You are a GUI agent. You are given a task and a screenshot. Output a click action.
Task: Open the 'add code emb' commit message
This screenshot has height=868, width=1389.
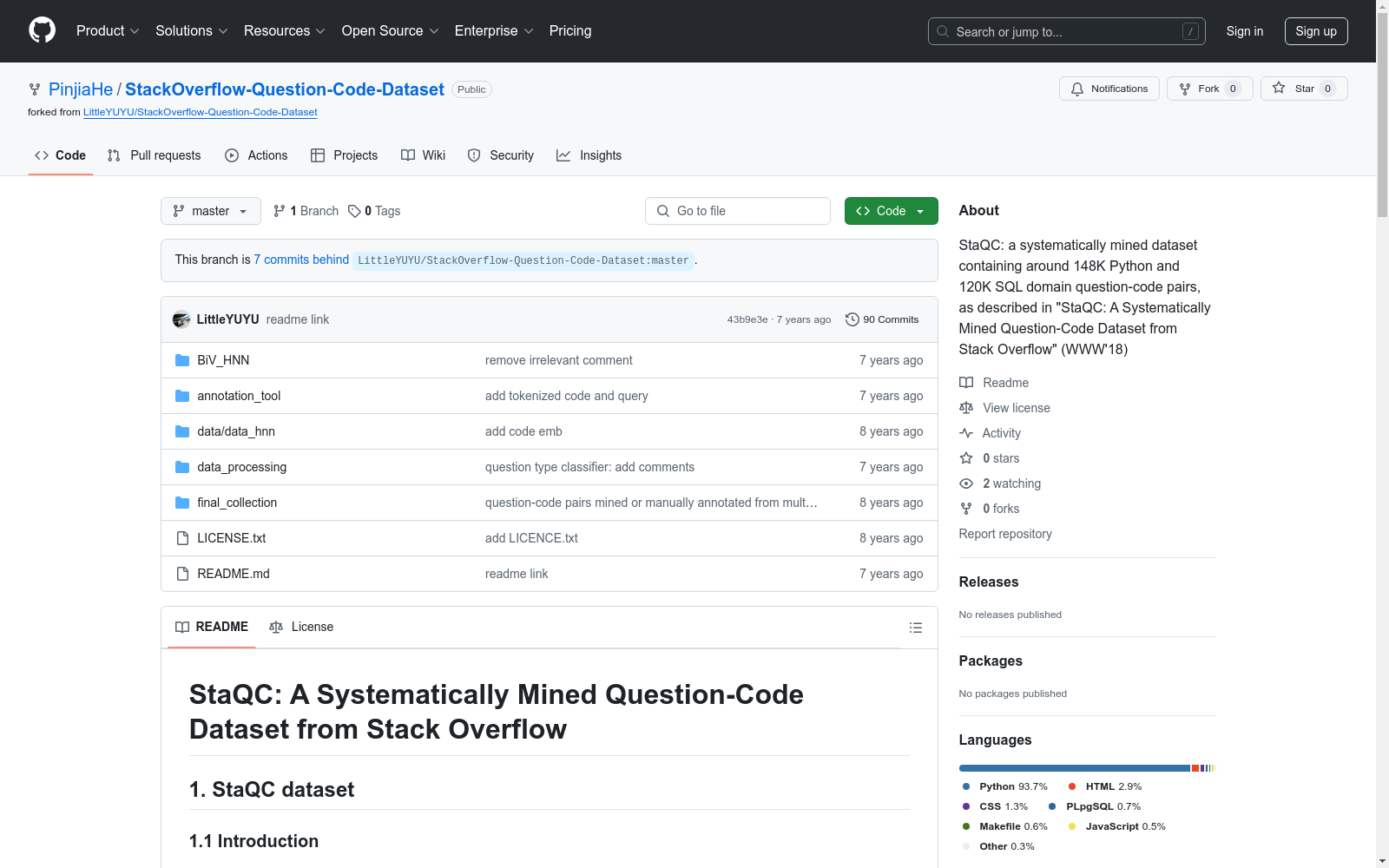pyautogui.click(x=523, y=431)
